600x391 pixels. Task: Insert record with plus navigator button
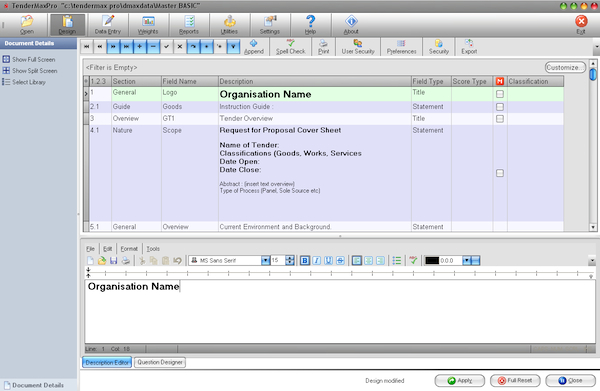tap(140, 47)
